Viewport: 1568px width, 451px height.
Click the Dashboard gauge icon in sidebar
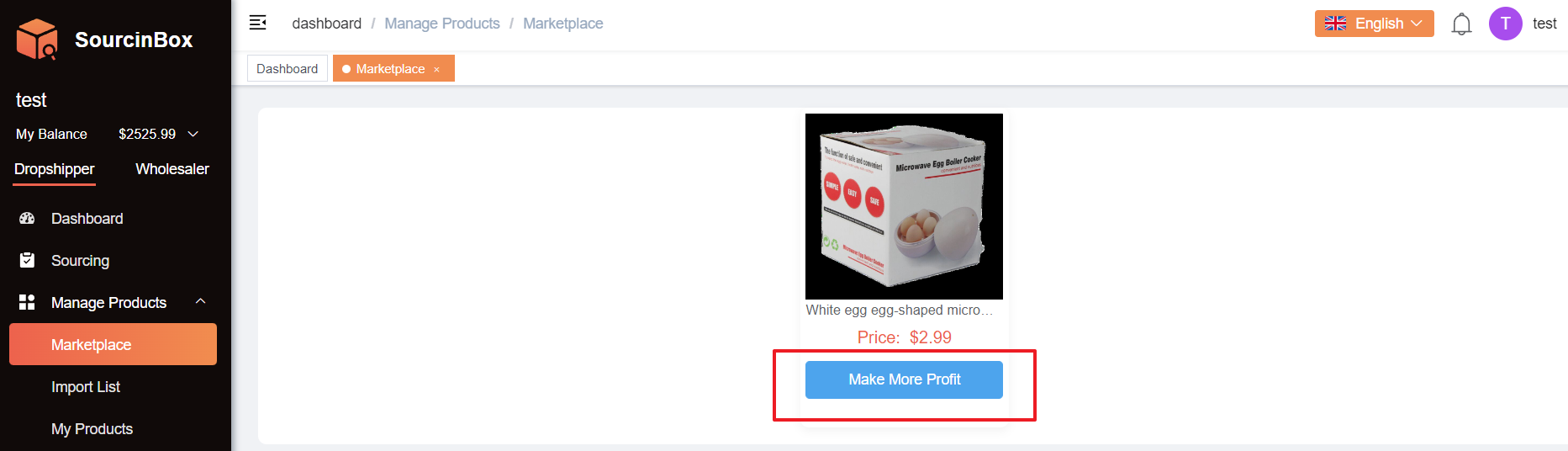coord(27,219)
